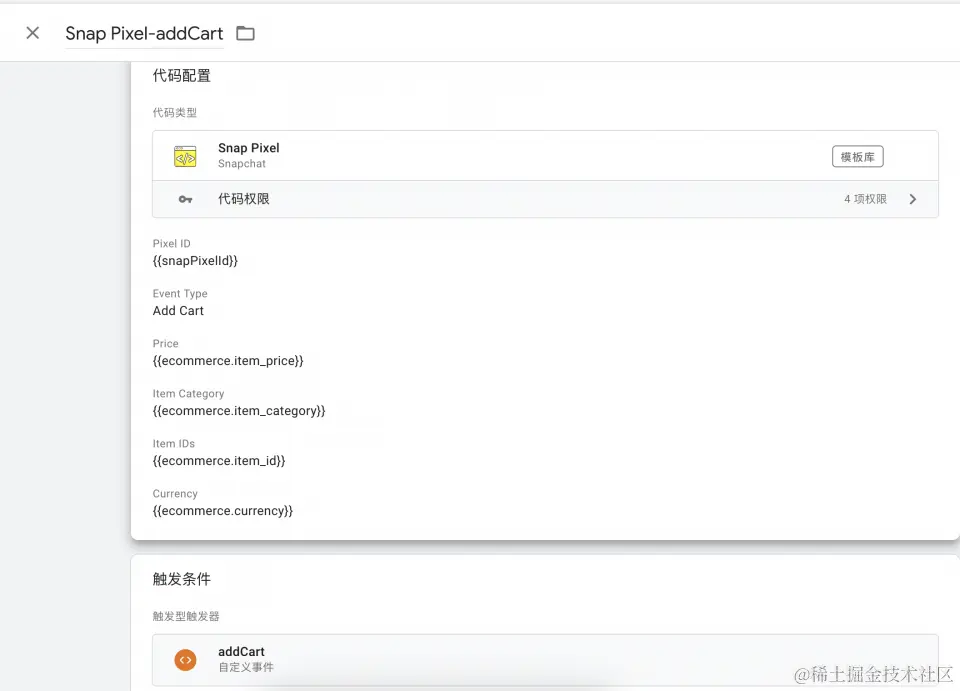
Task: Click the {{ecommerce.item_price}} value
Action: click(x=228, y=361)
